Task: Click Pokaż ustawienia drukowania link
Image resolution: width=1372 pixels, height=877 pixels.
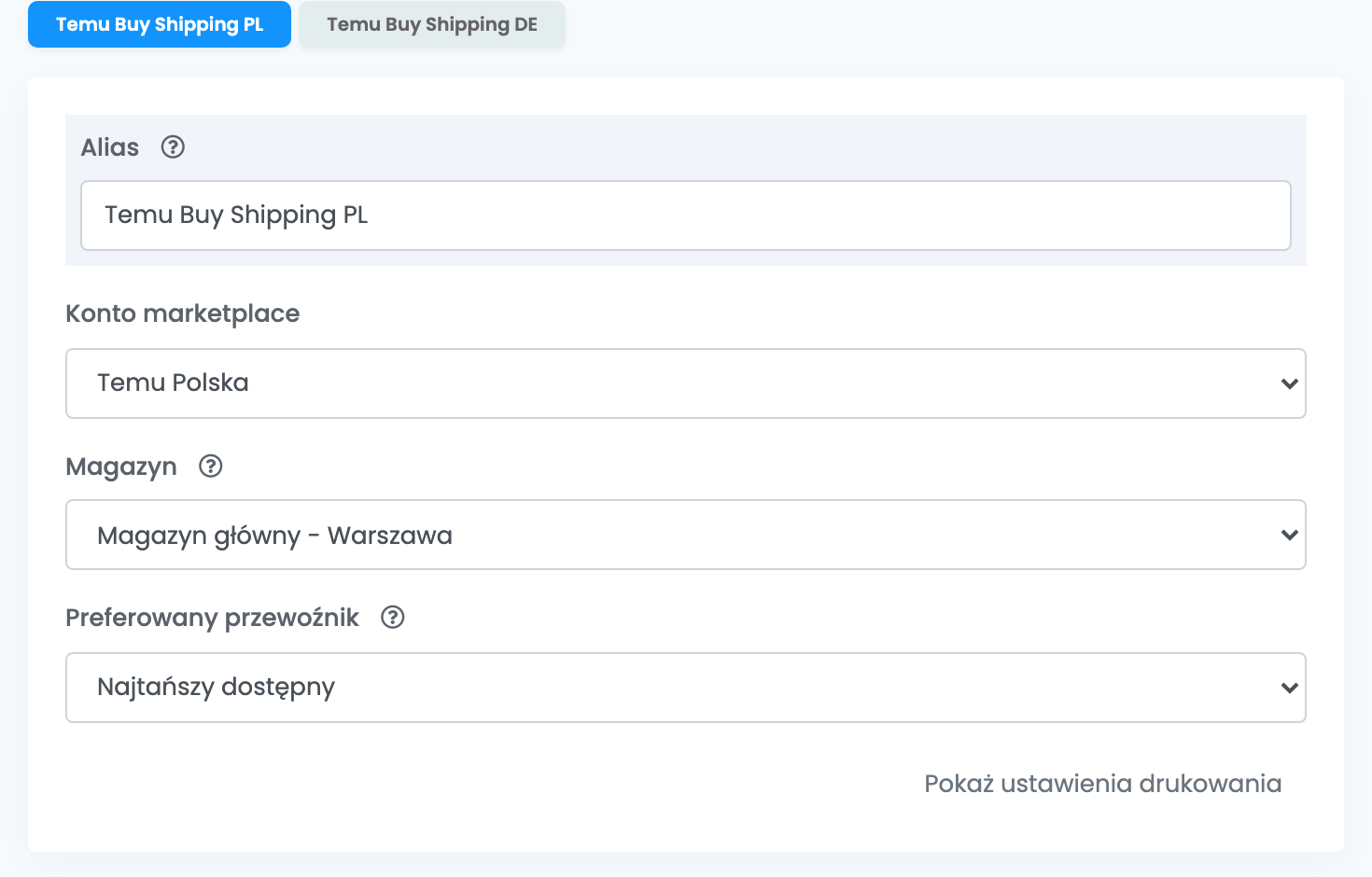Action: pos(1102,784)
